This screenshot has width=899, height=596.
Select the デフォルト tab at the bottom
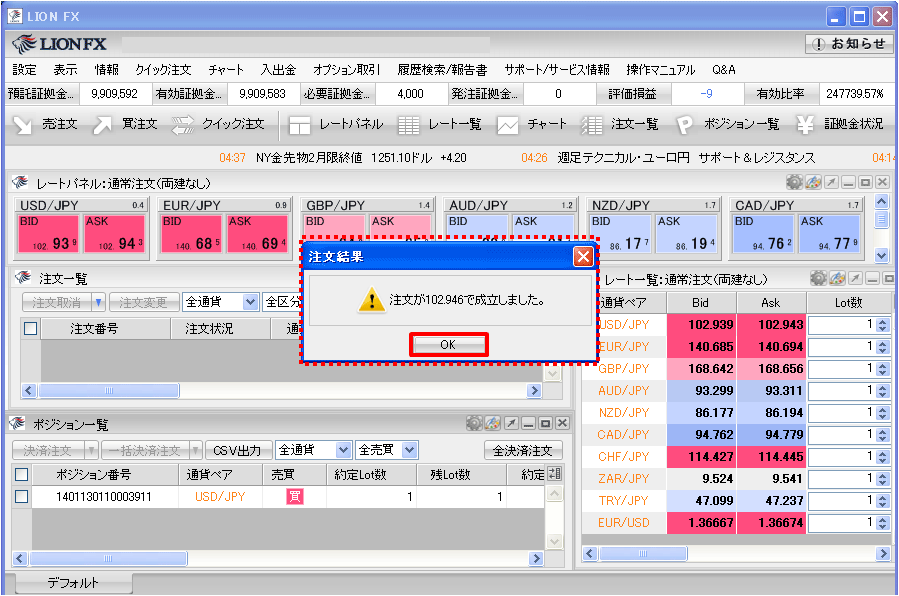point(73,583)
